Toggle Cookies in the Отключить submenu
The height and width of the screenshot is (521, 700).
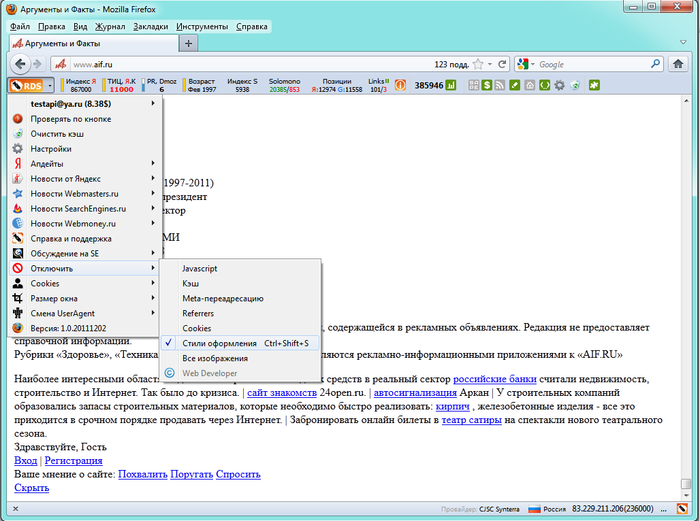[240, 328]
